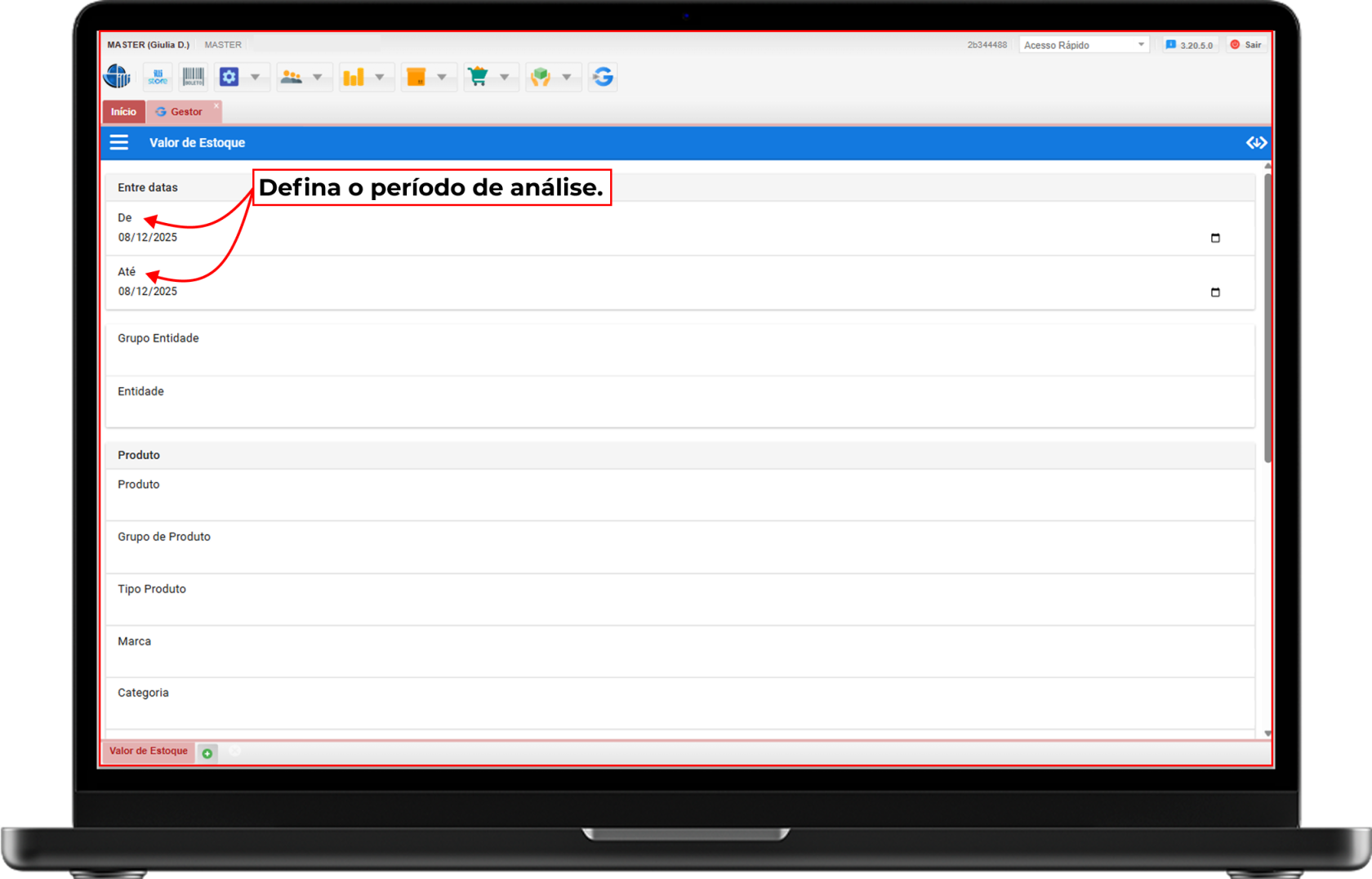
Task: Expand the settings gear dropdown arrow
Action: [x=255, y=77]
